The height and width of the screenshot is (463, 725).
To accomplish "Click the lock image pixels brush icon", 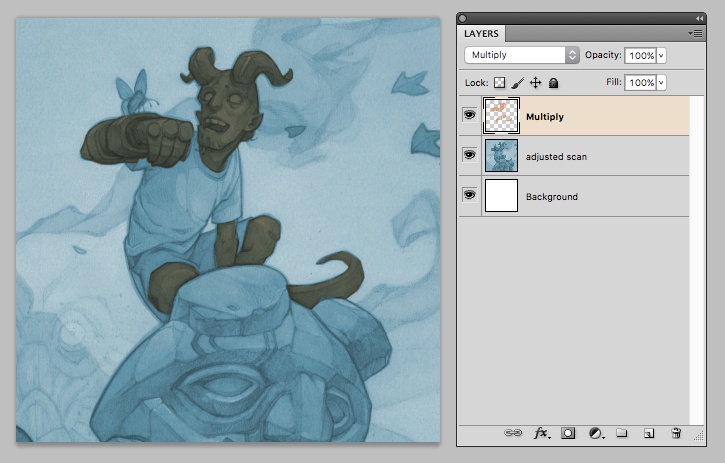I will pyautogui.click(x=518, y=83).
